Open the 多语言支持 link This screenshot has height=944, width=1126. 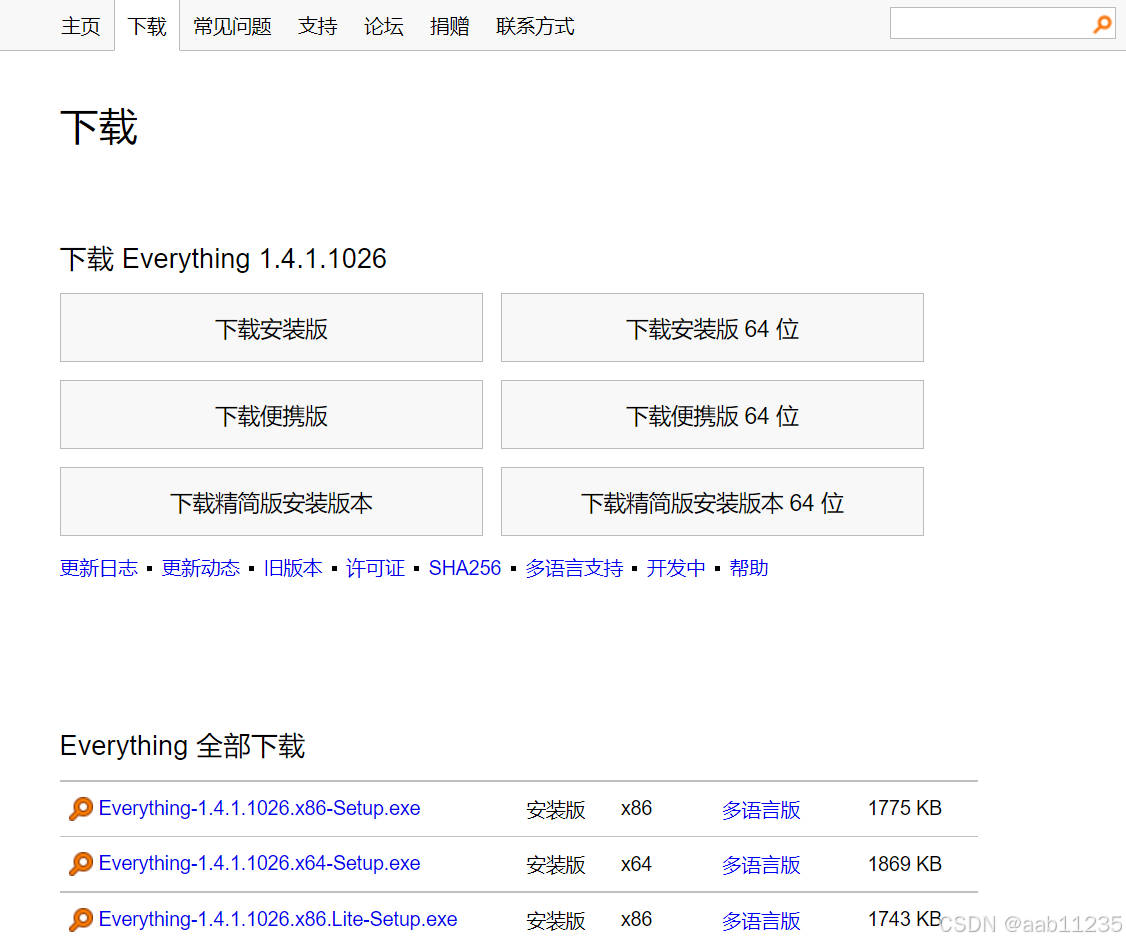574,568
